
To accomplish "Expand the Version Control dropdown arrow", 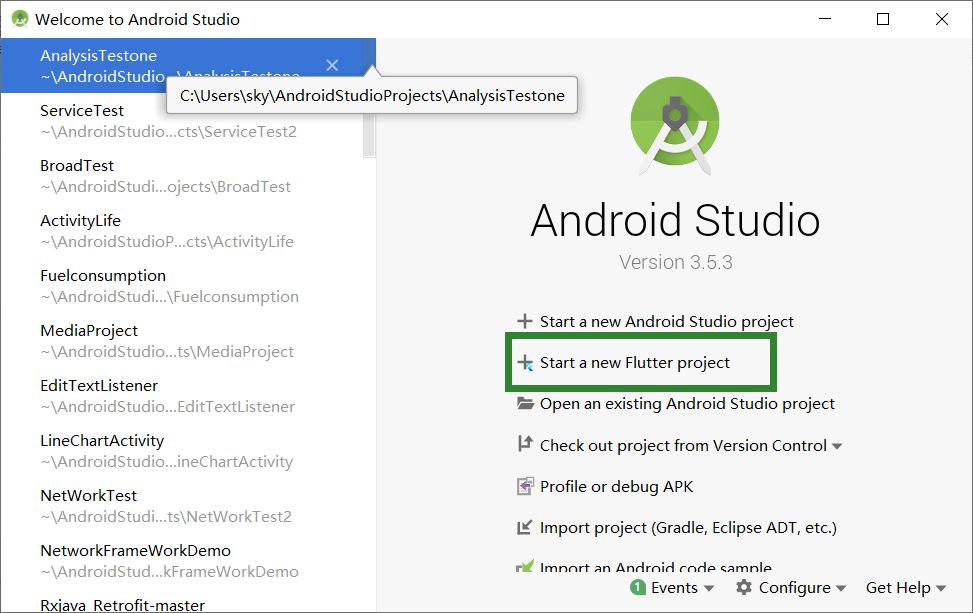I will (x=836, y=446).
